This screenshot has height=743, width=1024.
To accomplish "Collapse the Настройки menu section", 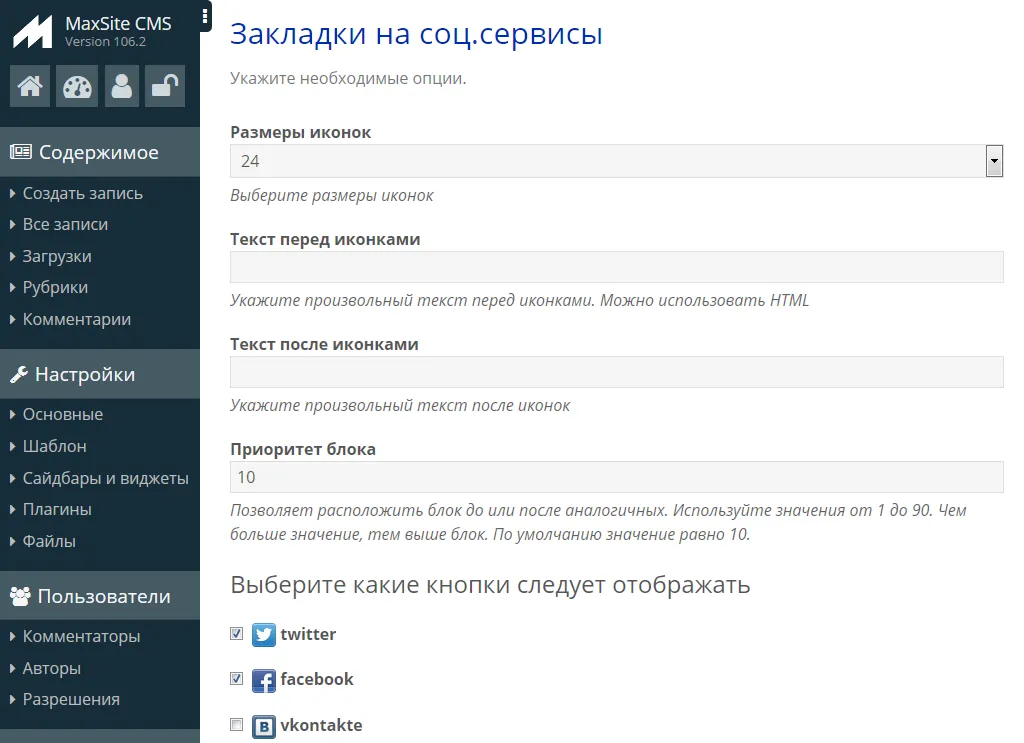I will [x=85, y=375].
